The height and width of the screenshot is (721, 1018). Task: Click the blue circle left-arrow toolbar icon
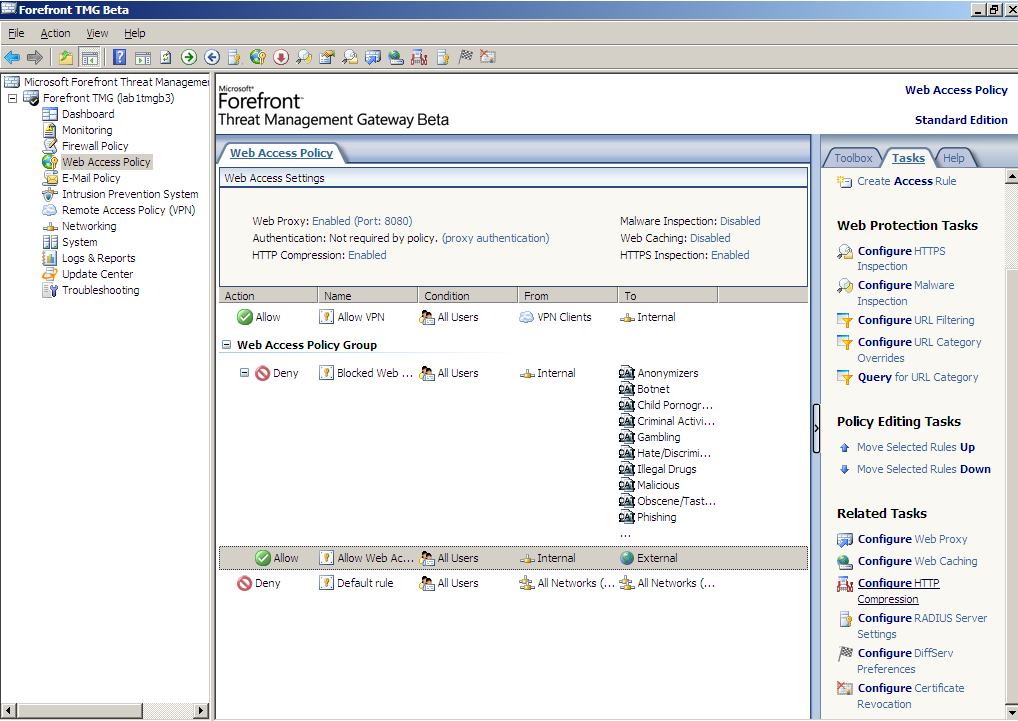coord(212,57)
